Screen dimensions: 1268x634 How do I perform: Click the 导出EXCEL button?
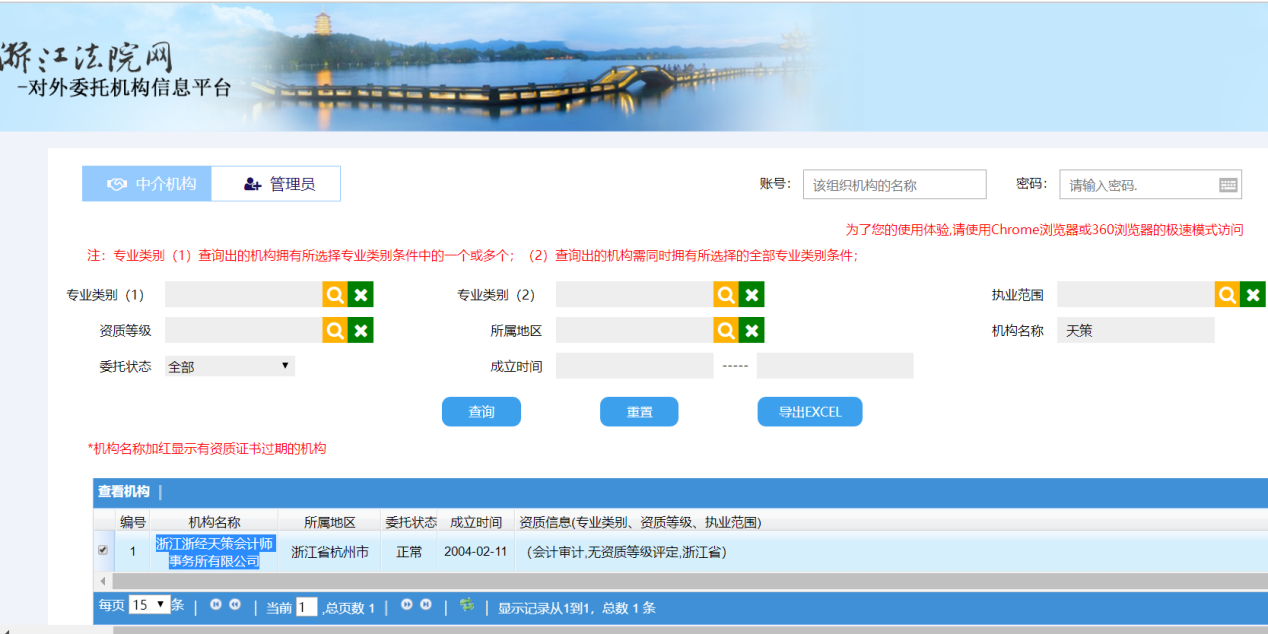click(809, 412)
